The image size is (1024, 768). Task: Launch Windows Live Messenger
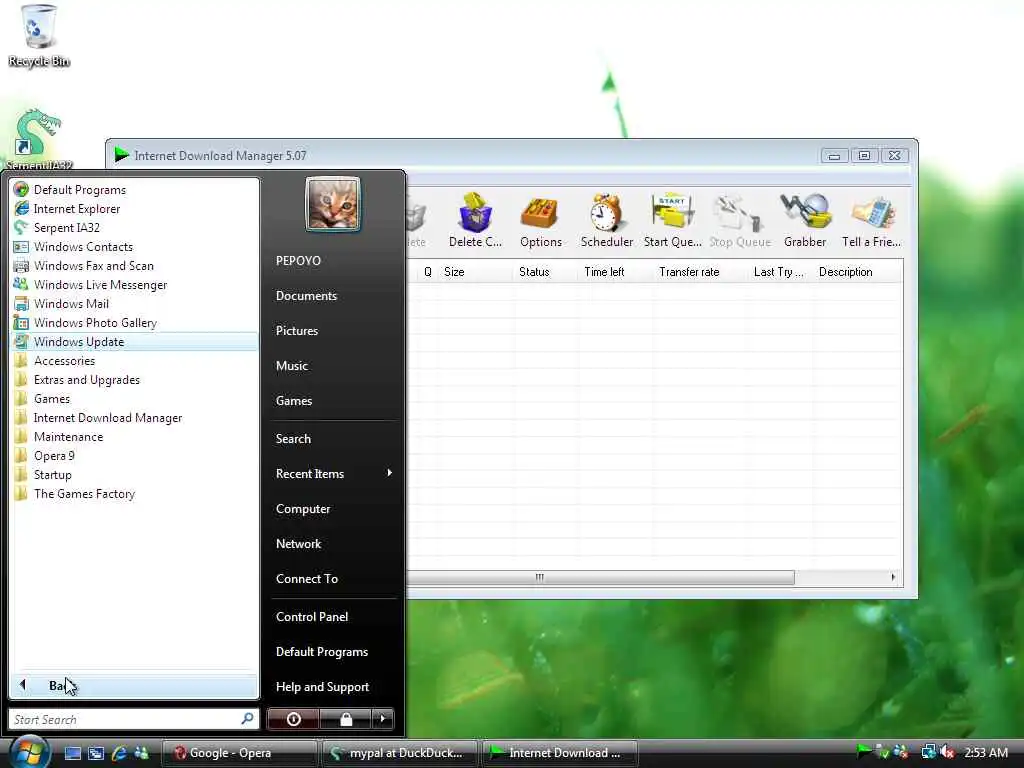135,285
